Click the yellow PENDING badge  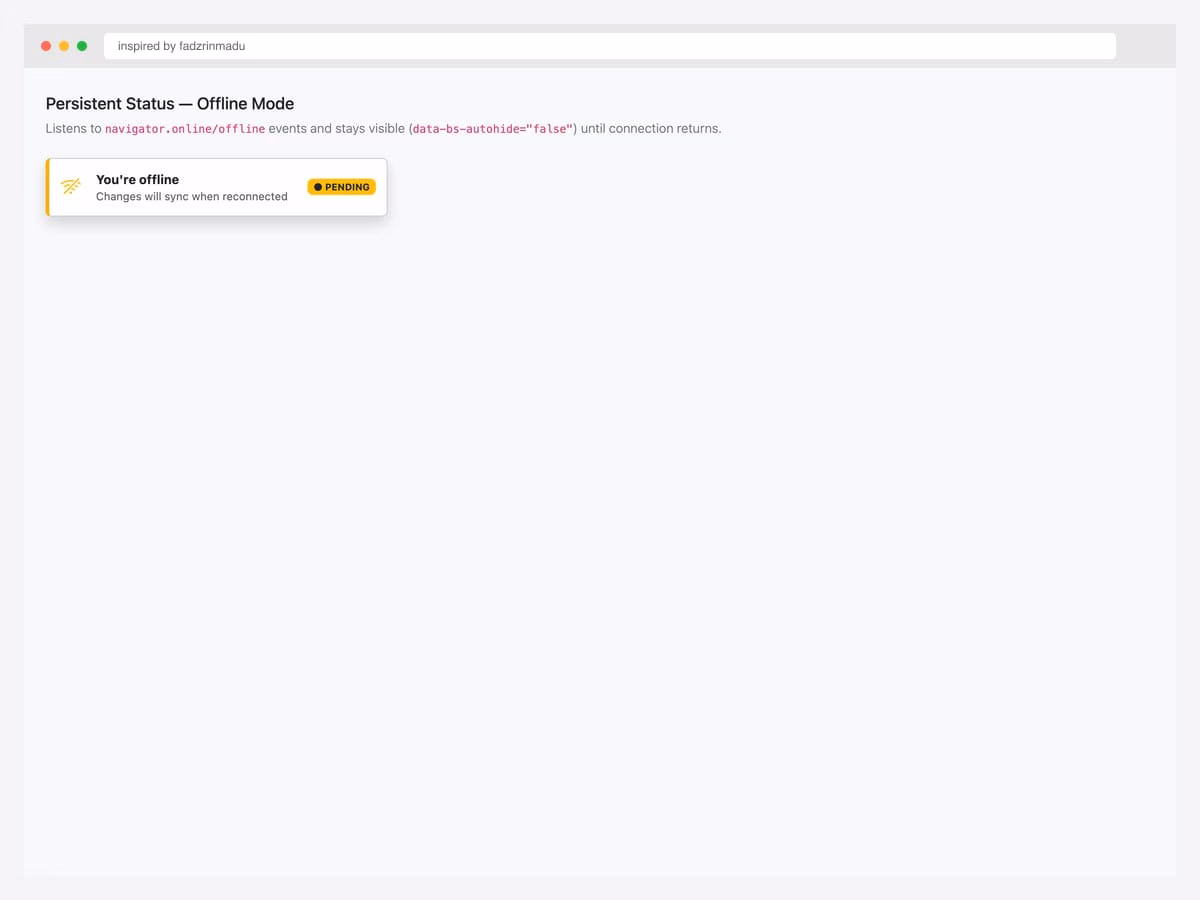(341, 187)
